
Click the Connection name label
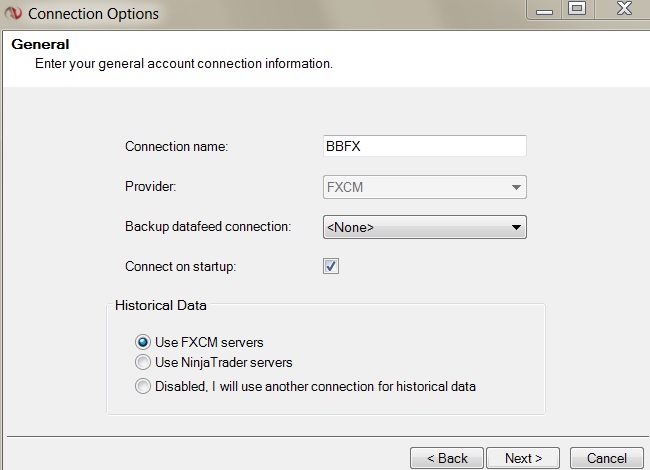(x=177, y=146)
